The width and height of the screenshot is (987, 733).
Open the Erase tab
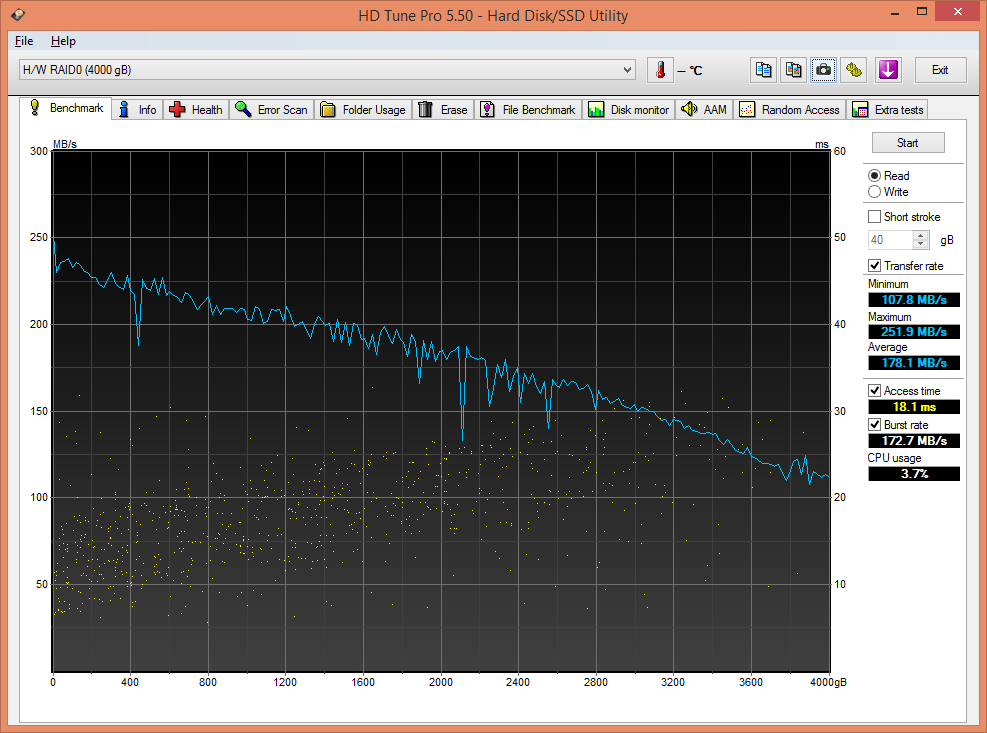click(x=443, y=110)
